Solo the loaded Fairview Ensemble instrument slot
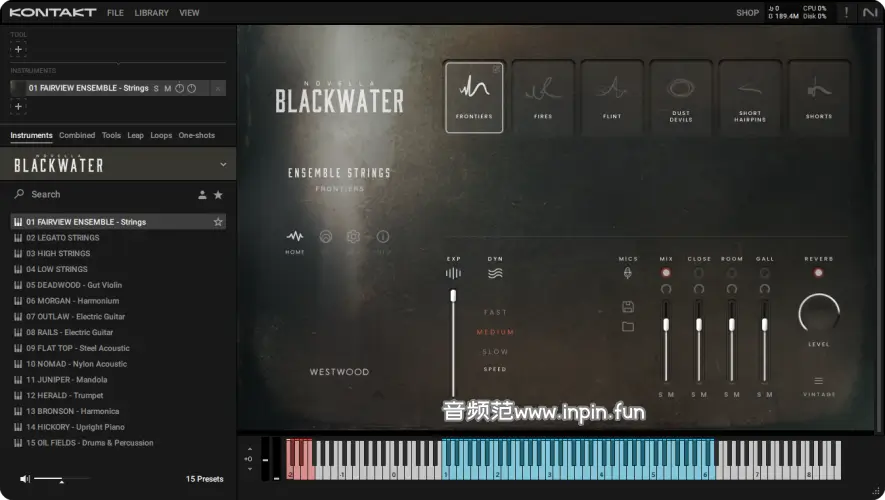 click(156, 89)
